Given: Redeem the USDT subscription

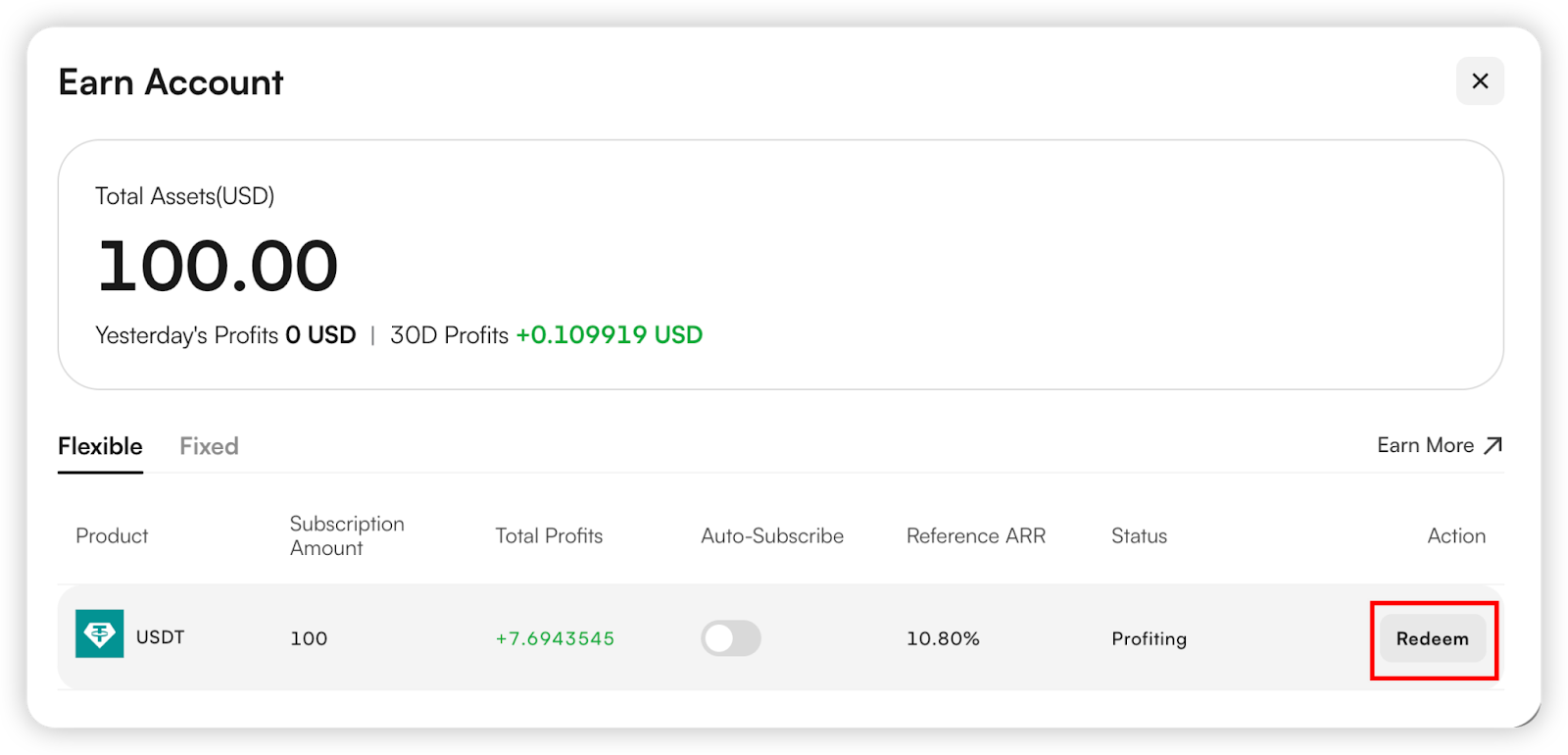Looking at the screenshot, I should pos(1433,639).
